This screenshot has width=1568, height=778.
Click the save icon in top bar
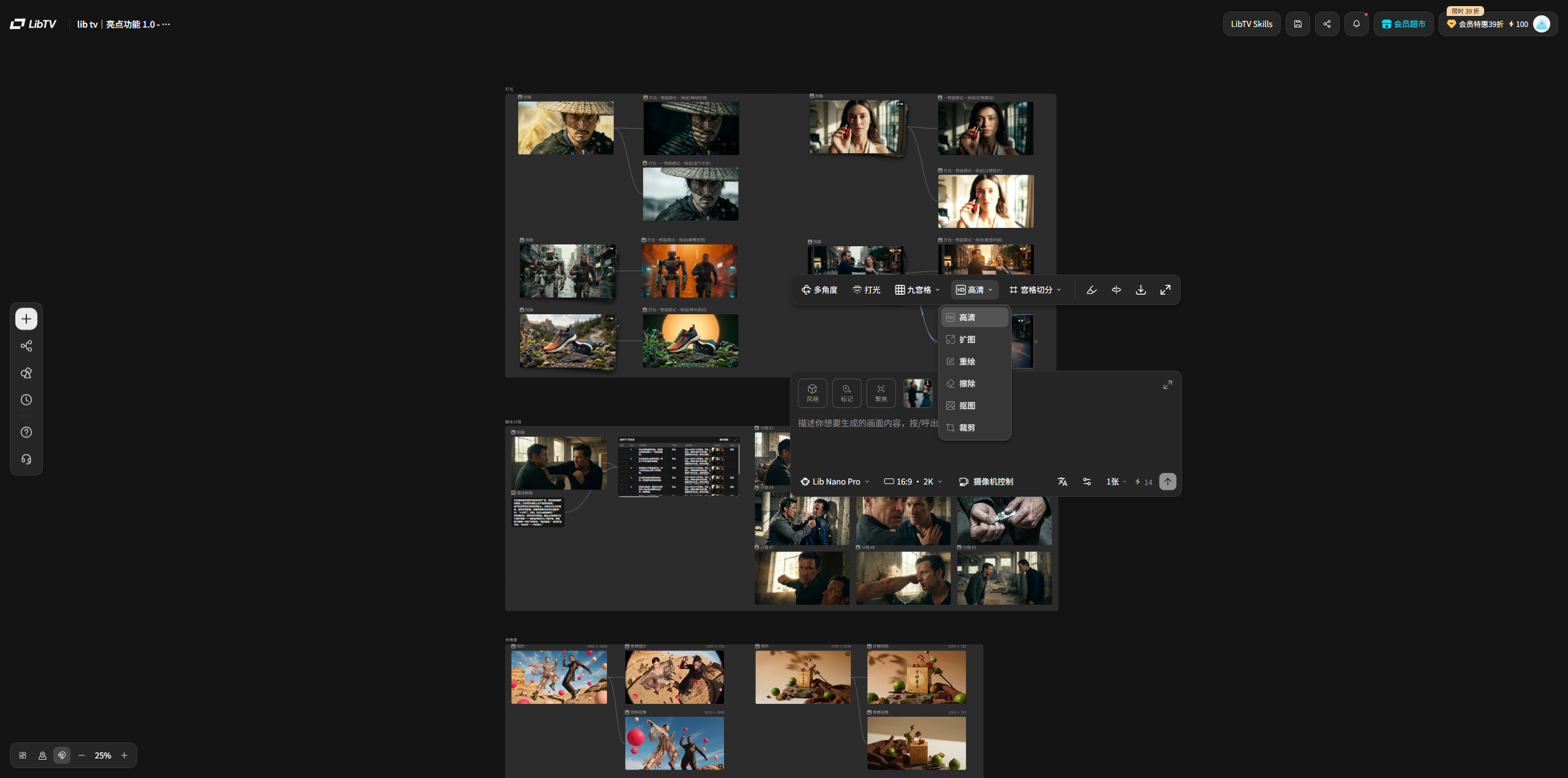1297,24
